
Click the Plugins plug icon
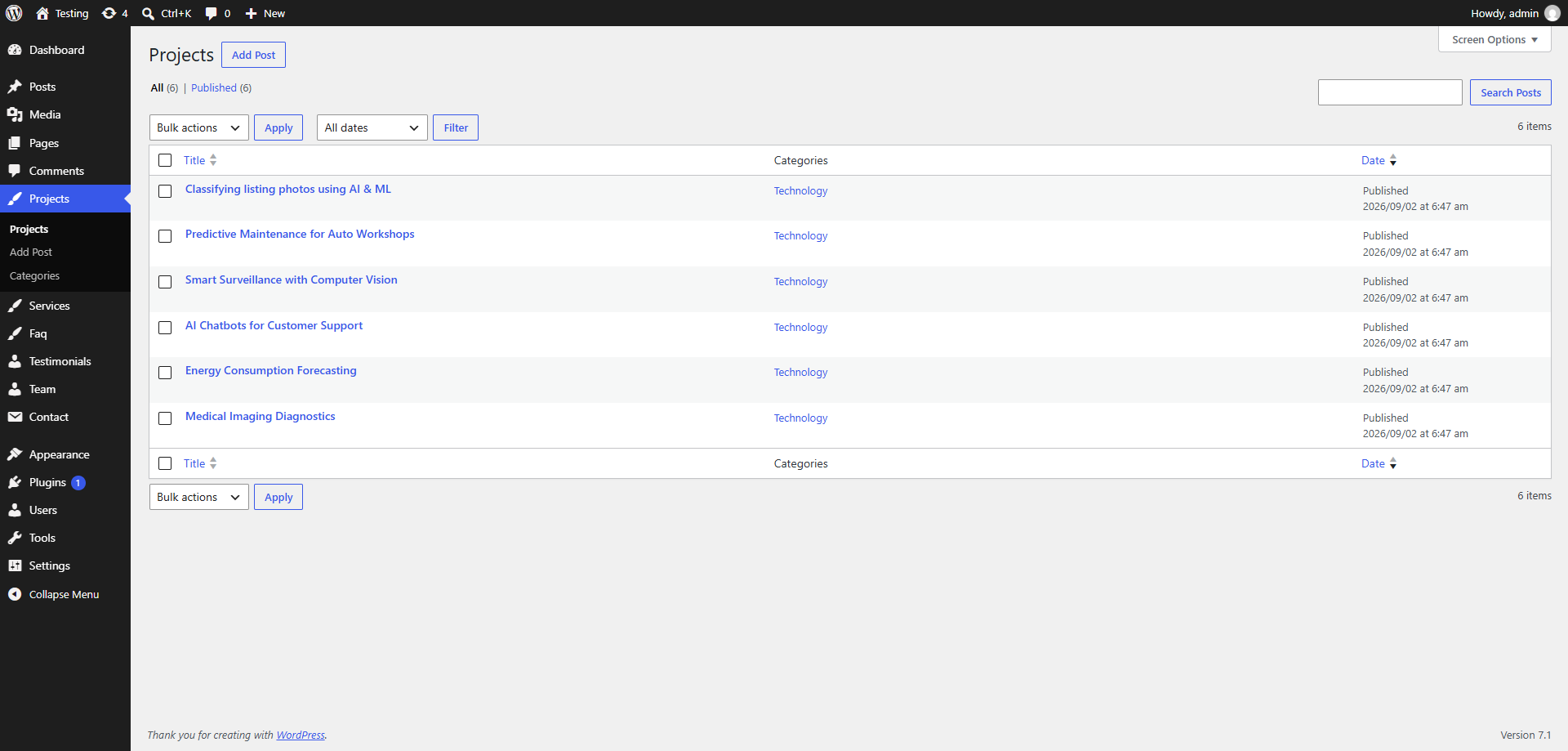(x=15, y=482)
